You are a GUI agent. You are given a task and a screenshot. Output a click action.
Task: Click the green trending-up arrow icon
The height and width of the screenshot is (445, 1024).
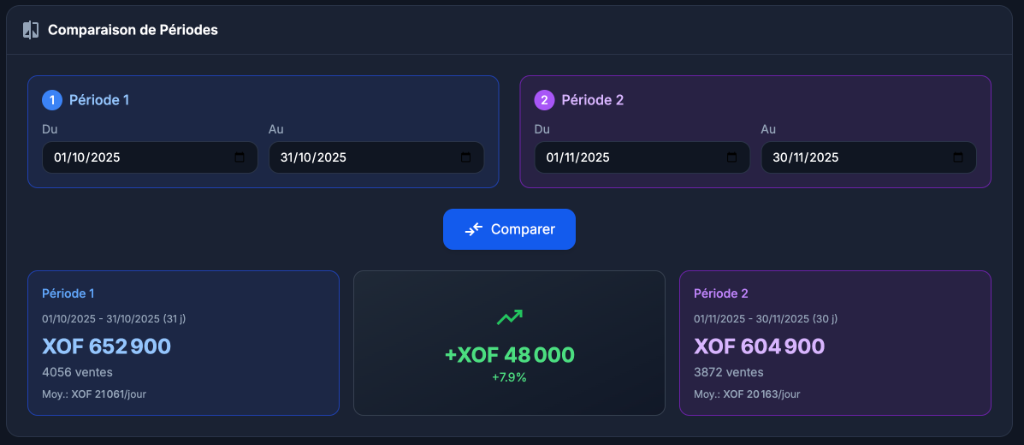510,317
